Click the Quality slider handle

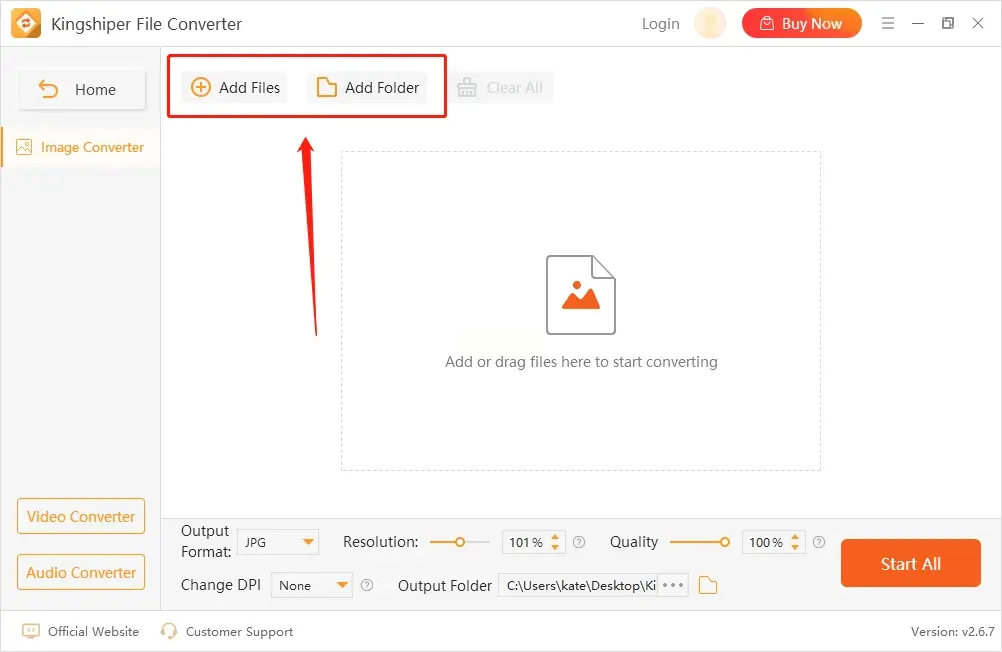point(724,542)
